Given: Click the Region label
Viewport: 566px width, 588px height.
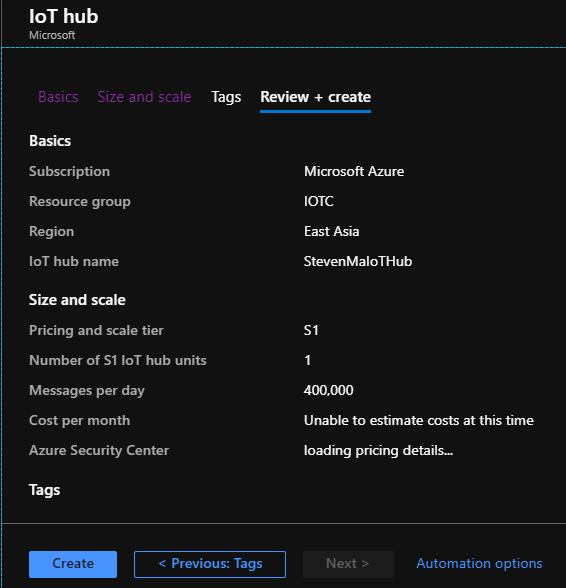Looking at the screenshot, I should pos(52,231).
